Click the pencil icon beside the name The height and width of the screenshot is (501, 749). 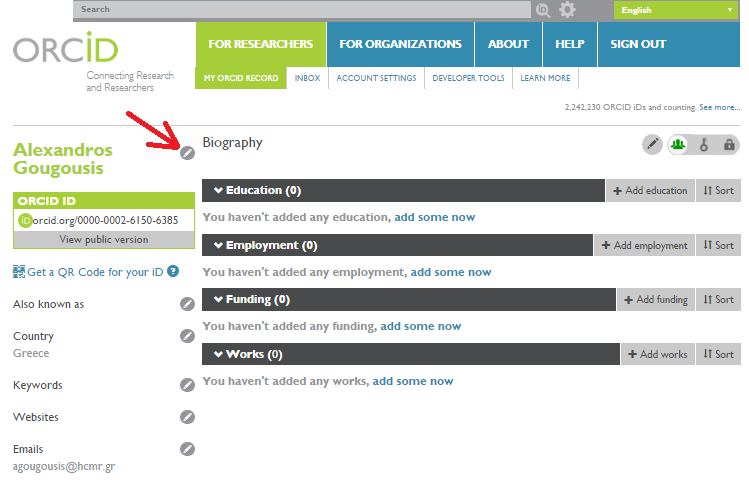[187, 153]
